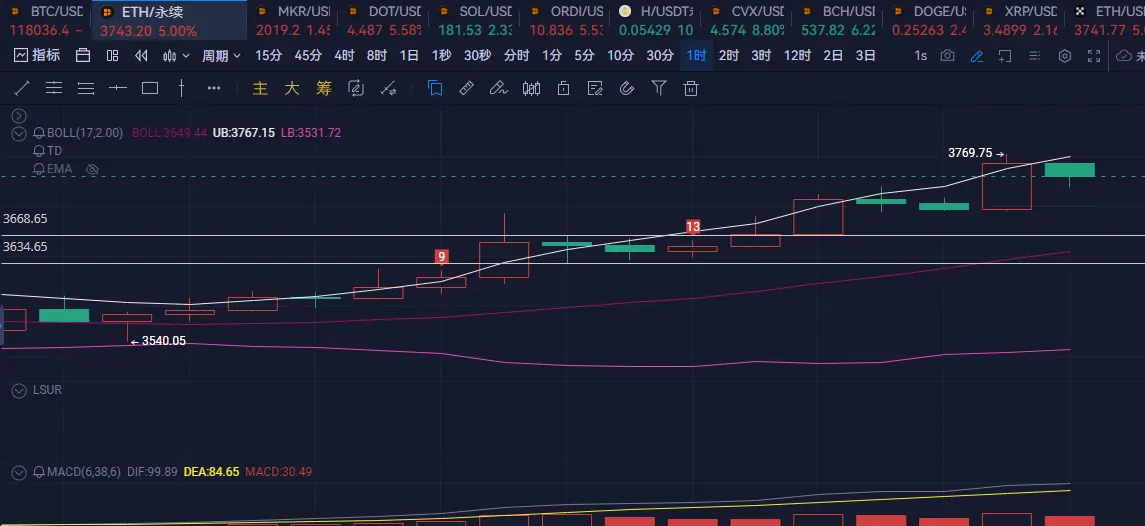Click the 大 indicator button
Image resolution: width=1145 pixels, height=526 pixels.
[x=291, y=88]
